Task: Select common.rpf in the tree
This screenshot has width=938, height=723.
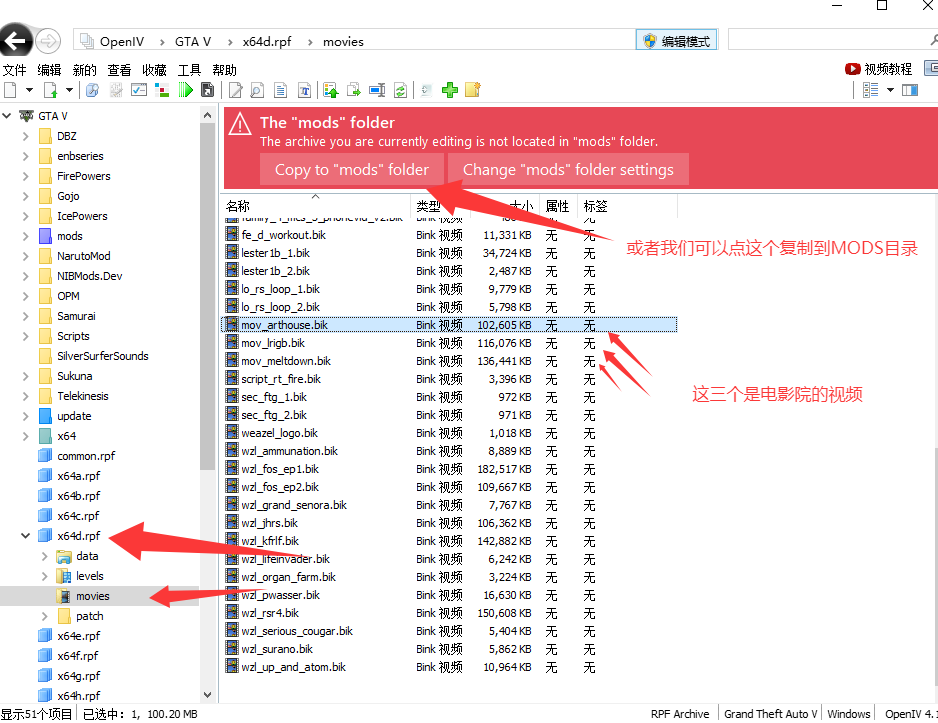Action: 86,456
